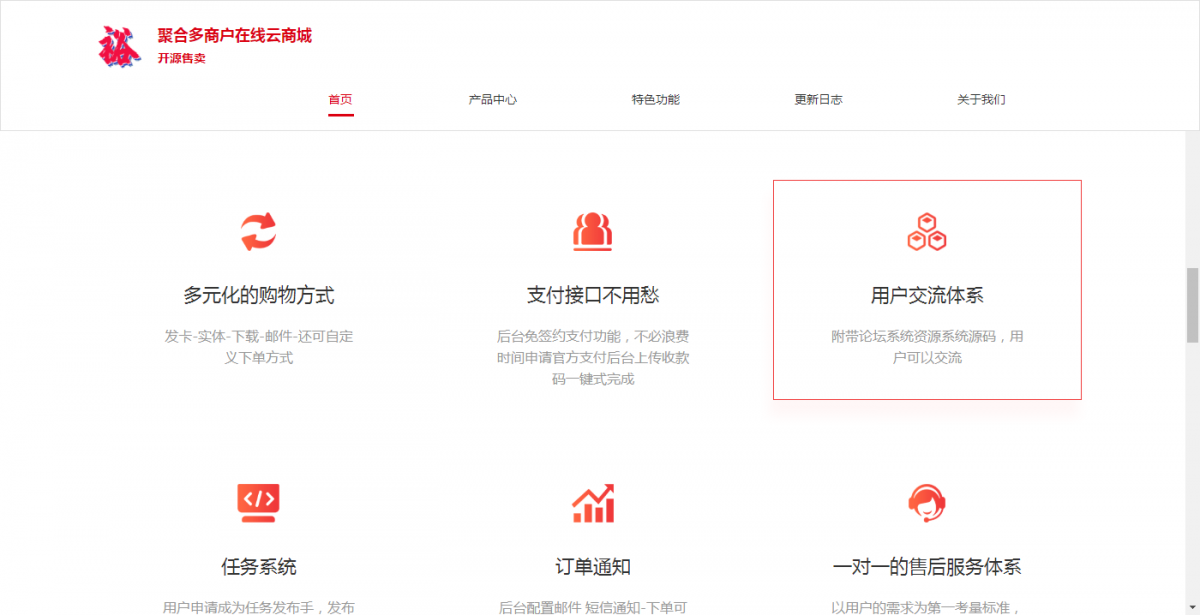Screen dimensions: 1200x615
Task: Click the 聚合多商户在线云商城 header text
Action: 232,35
